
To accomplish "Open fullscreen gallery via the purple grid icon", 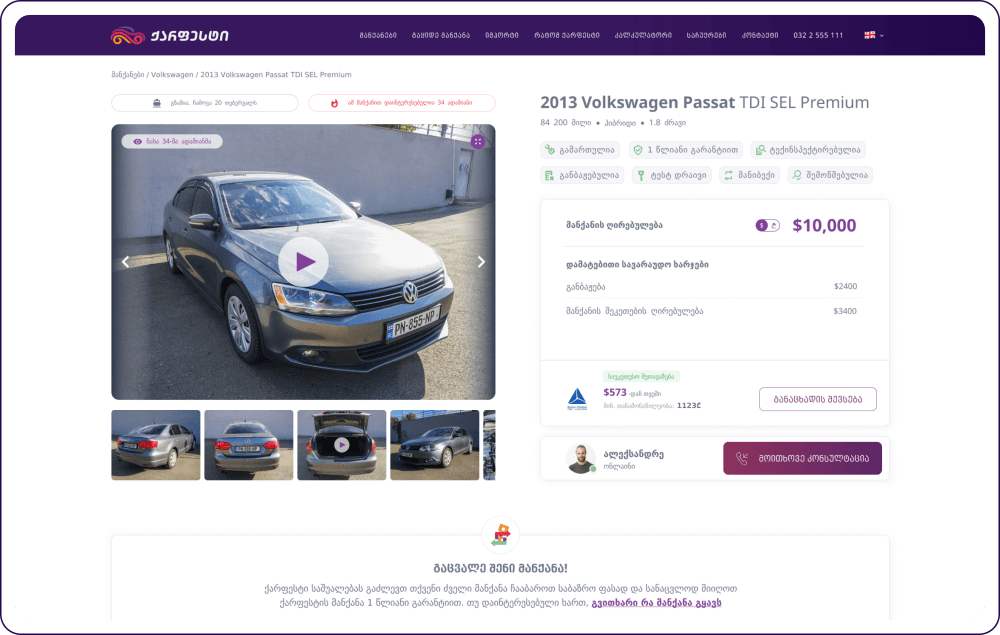I will 478,141.
